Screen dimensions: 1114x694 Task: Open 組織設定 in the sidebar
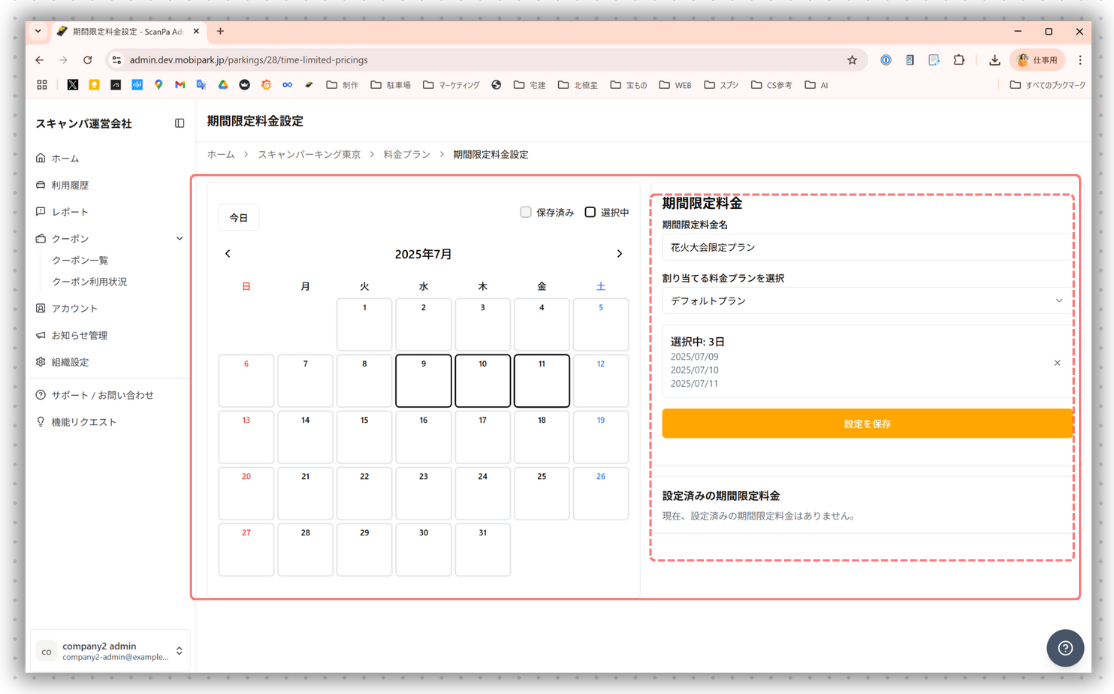(70, 362)
